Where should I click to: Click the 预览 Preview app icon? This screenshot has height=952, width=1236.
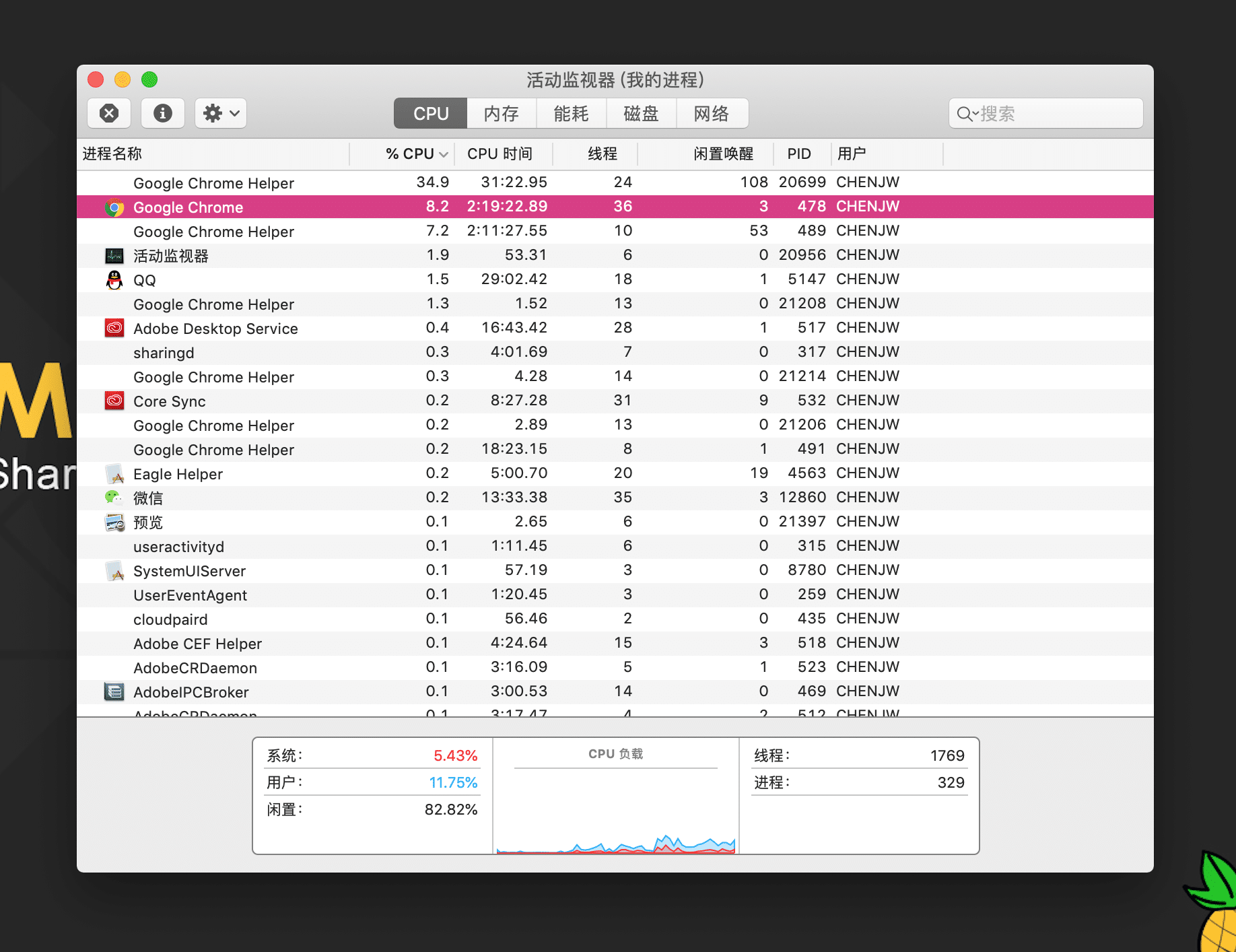114,522
